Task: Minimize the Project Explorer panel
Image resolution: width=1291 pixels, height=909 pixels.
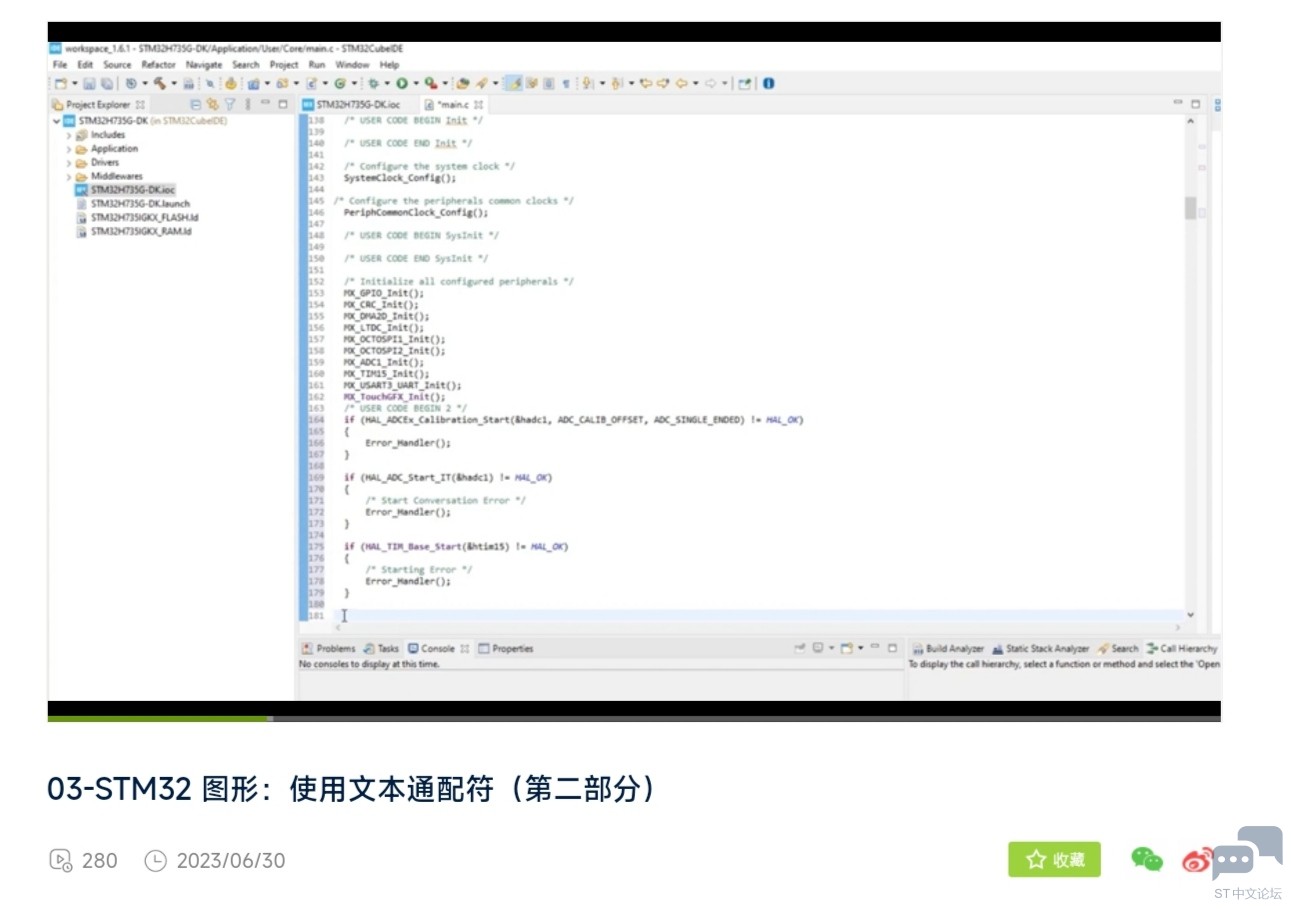Action: point(266,104)
